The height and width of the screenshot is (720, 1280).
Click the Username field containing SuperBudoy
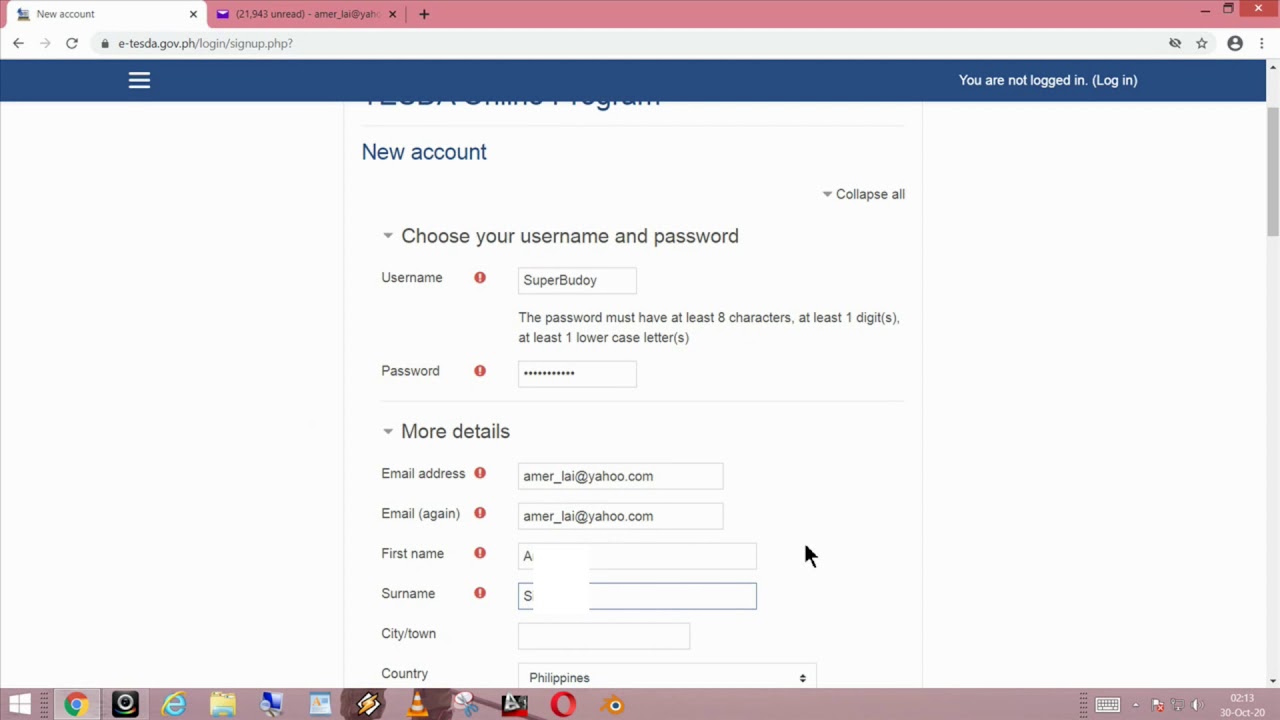point(577,280)
